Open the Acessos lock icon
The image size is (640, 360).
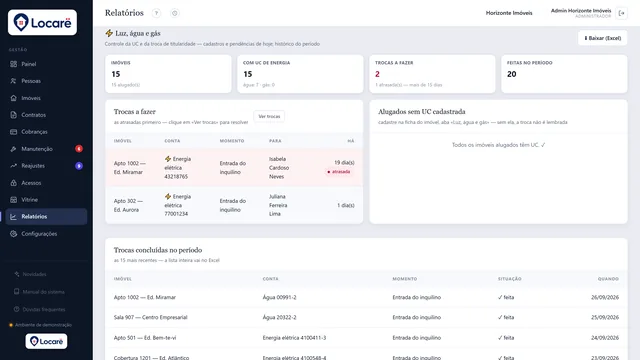click(x=13, y=183)
